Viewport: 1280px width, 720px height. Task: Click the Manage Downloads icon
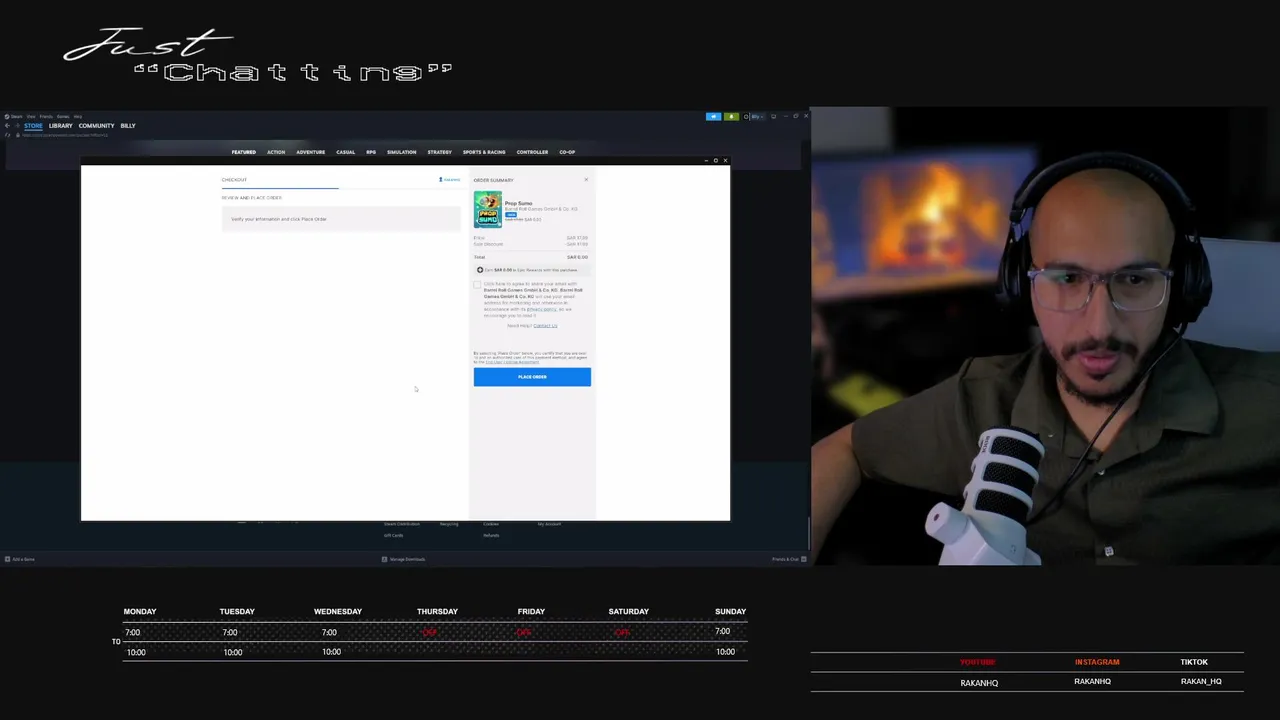pyautogui.click(x=384, y=559)
